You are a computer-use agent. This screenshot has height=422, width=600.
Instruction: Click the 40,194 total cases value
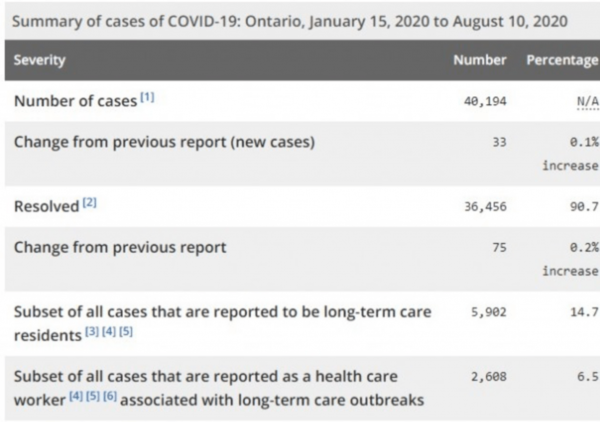point(487,101)
